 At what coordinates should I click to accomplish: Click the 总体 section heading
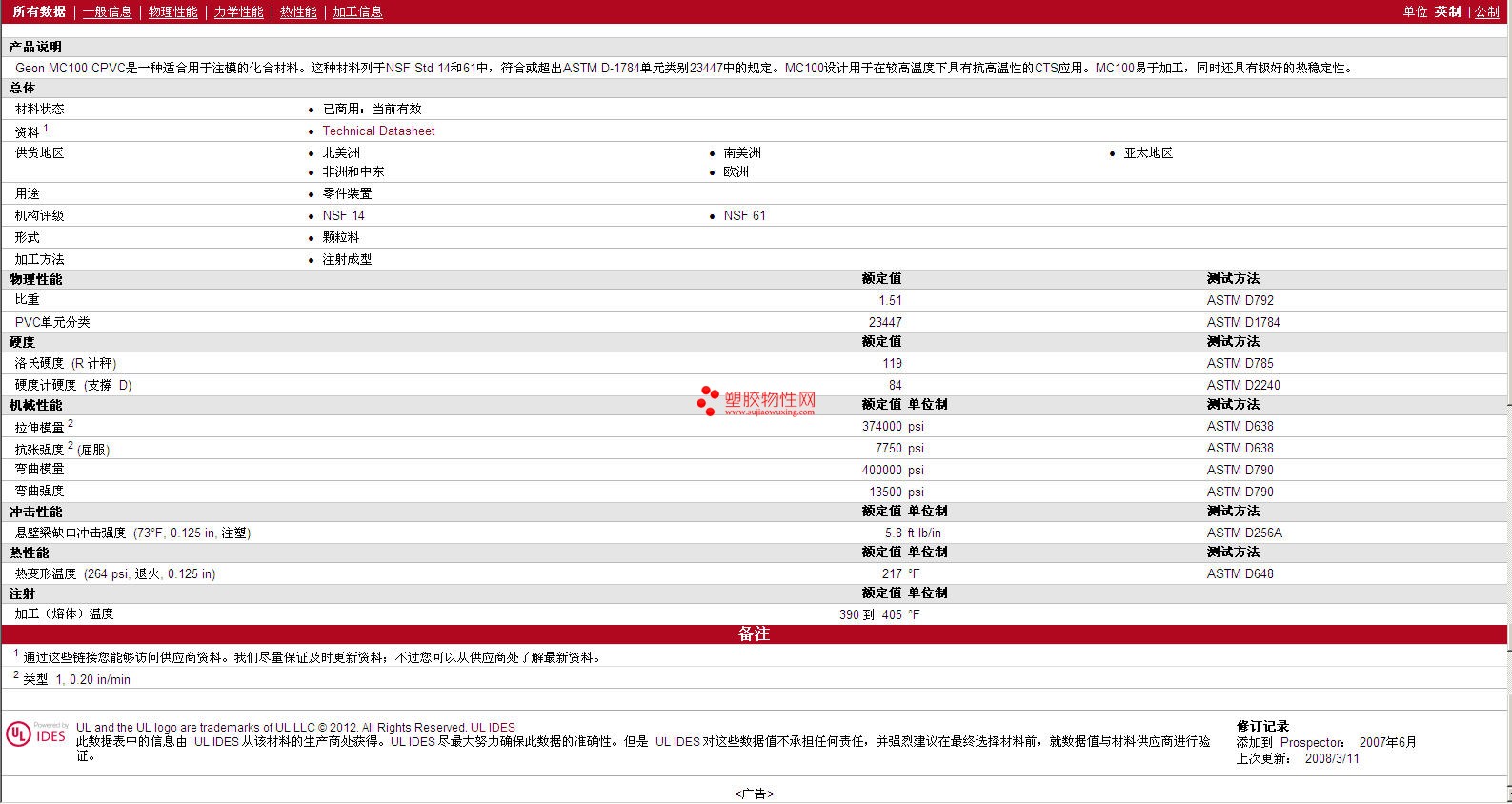(22, 88)
